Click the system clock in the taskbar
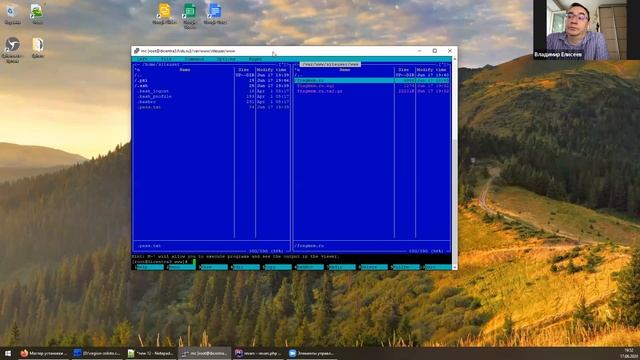 coord(628,353)
